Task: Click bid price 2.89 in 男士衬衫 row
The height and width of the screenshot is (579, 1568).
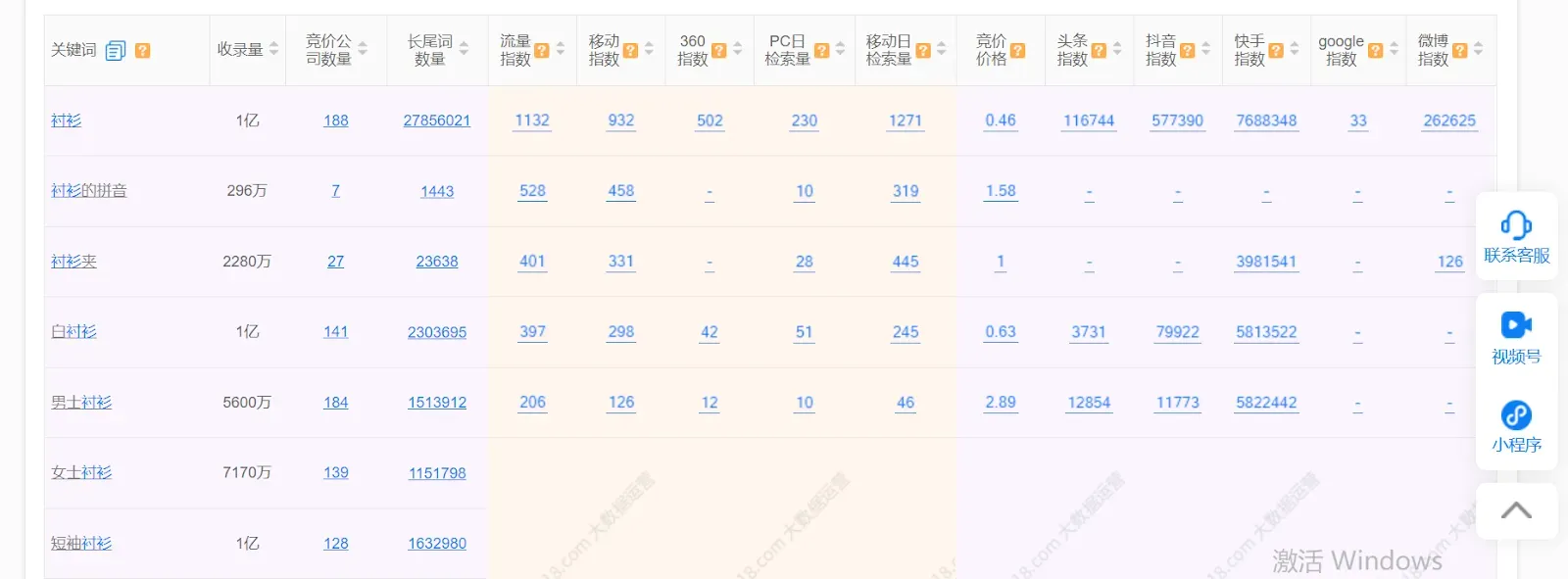Action: click(1001, 403)
